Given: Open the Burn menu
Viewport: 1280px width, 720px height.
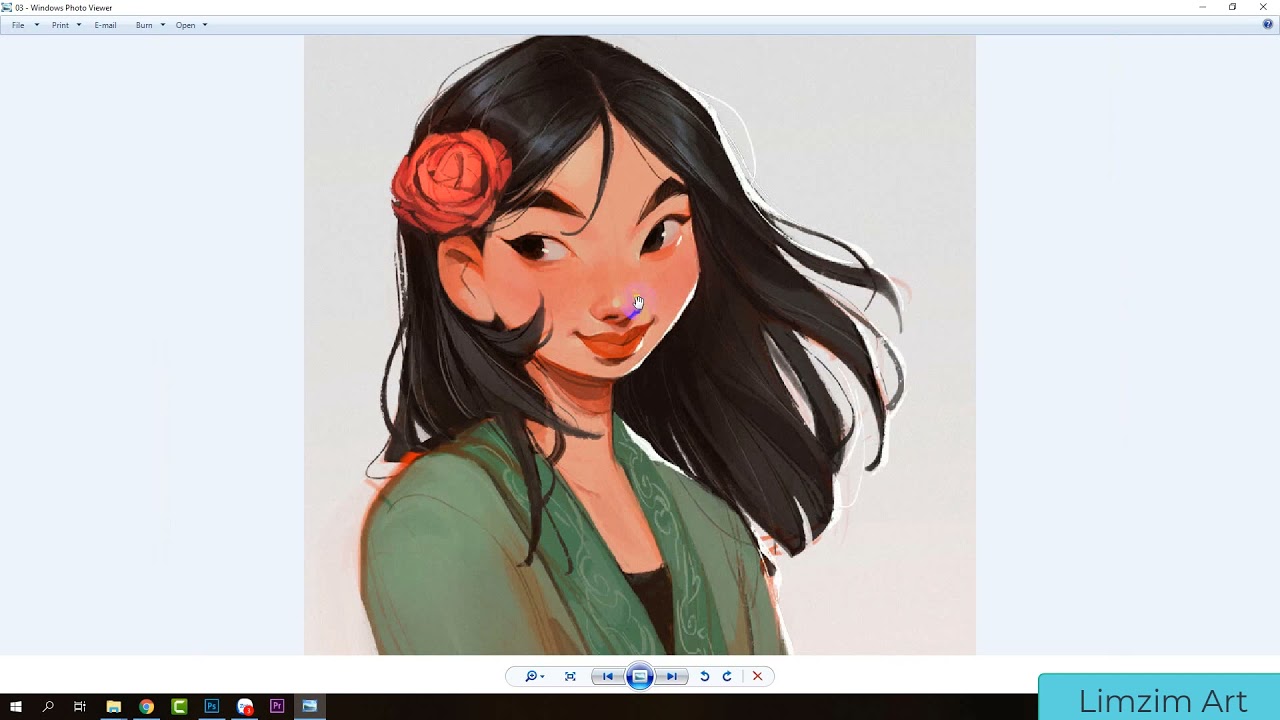Looking at the screenshot, I should pos(144,25).
